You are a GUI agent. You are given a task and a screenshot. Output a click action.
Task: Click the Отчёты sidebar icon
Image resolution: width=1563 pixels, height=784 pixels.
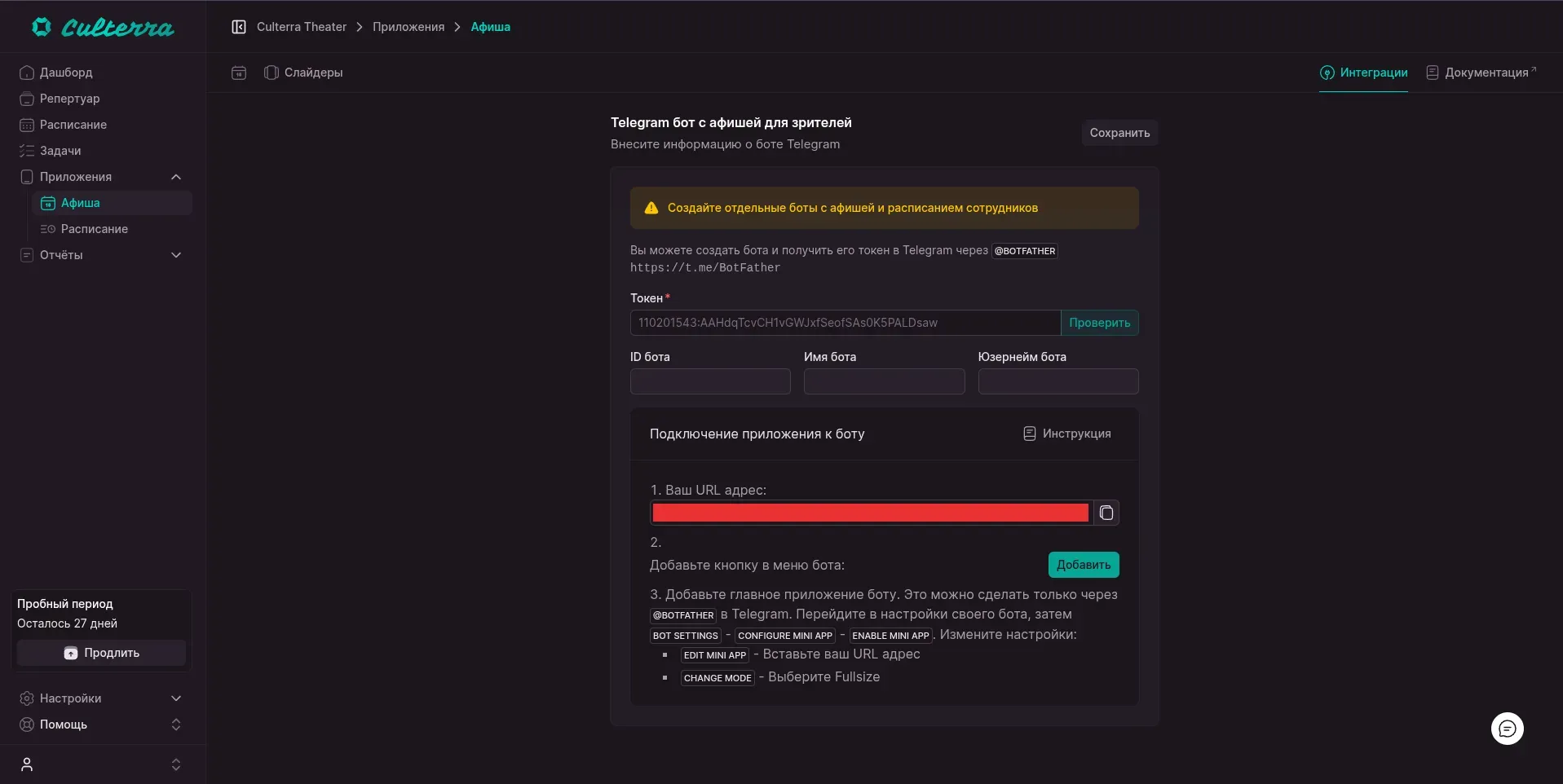tap(27, 255)
